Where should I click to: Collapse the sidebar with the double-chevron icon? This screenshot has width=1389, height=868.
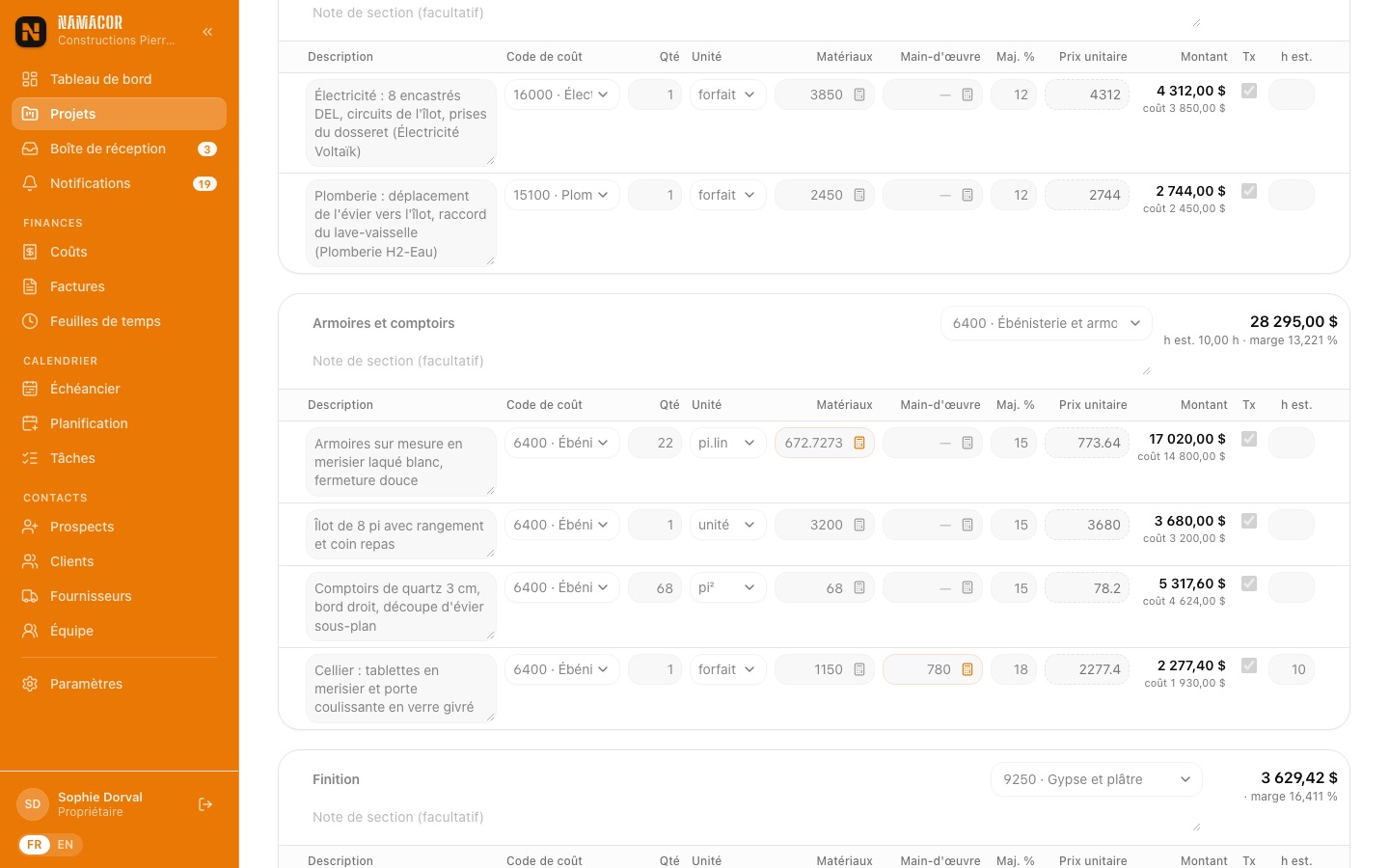[x=207, y=32]
